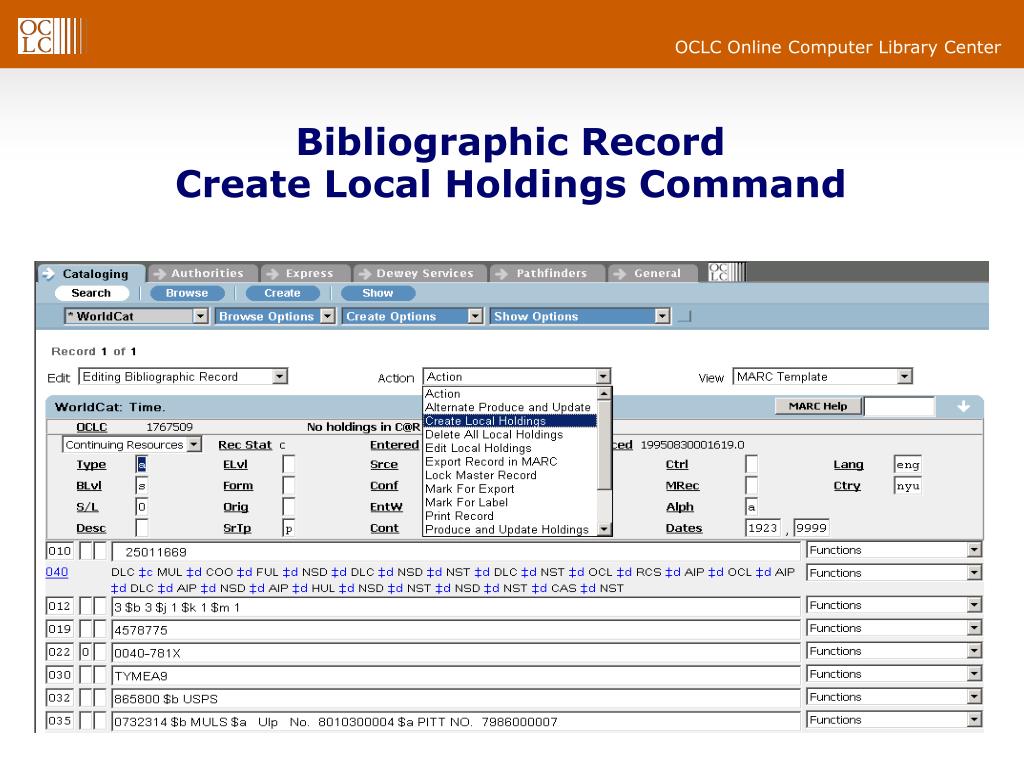Click the text box beside MARC Help
This screenshot has width=1024, height=768.
coord(900,406)
